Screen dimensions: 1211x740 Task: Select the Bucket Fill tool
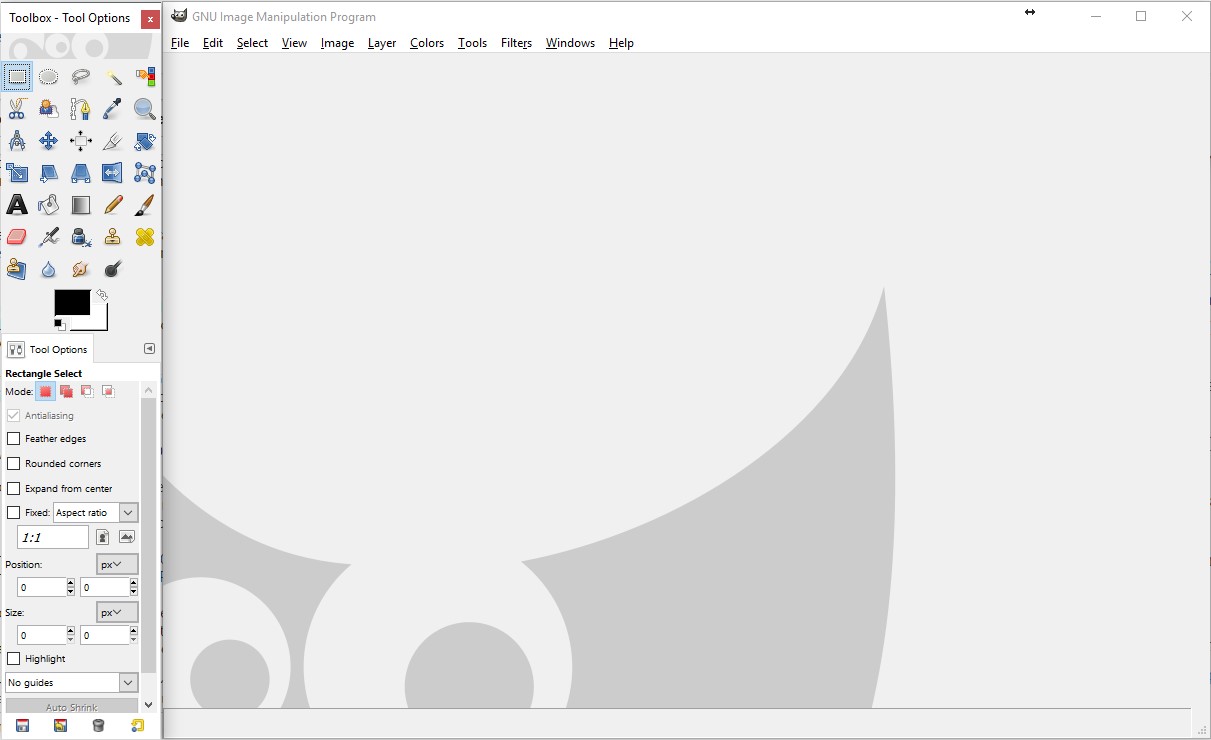tap(49, 205)
